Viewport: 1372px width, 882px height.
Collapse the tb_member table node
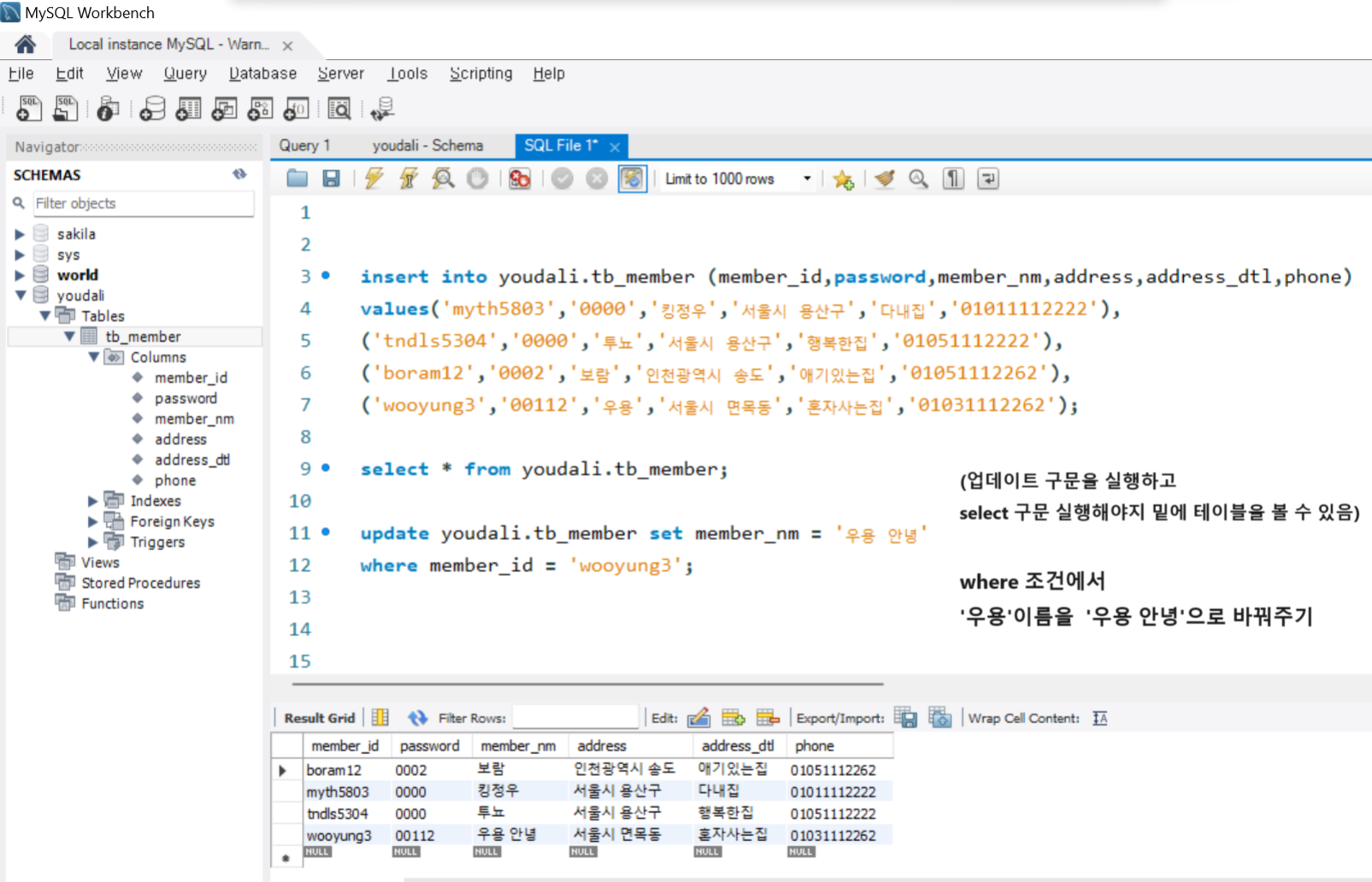tap(69, 337)
